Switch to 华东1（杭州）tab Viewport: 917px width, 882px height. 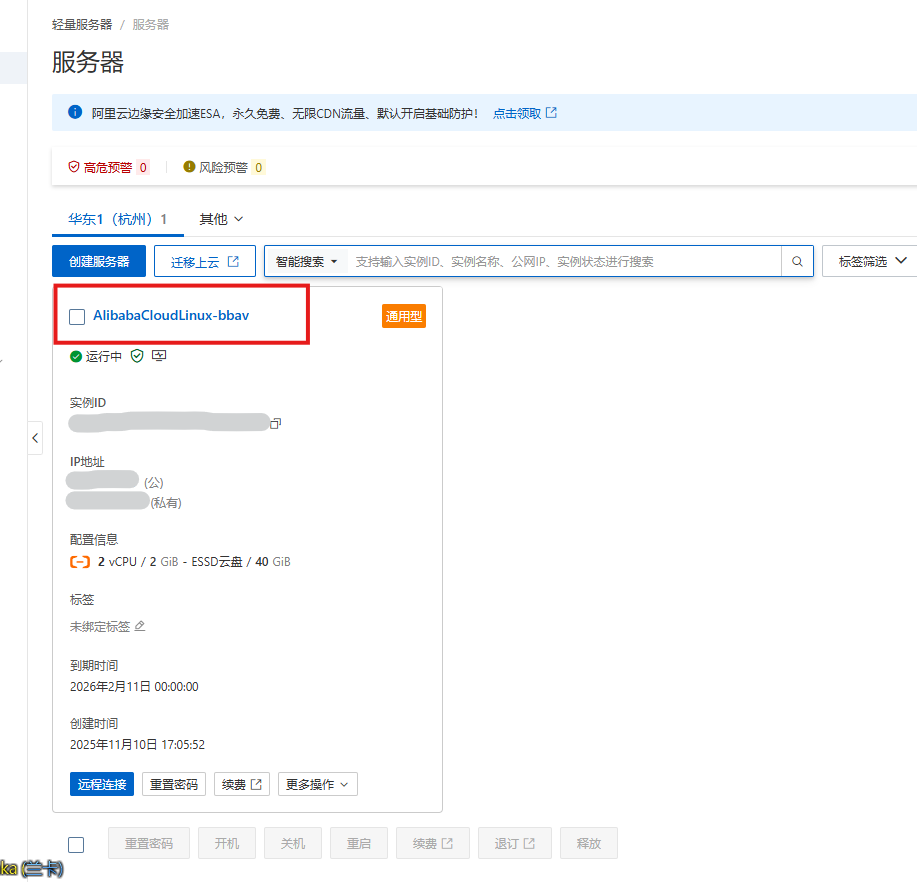(118, 219)
